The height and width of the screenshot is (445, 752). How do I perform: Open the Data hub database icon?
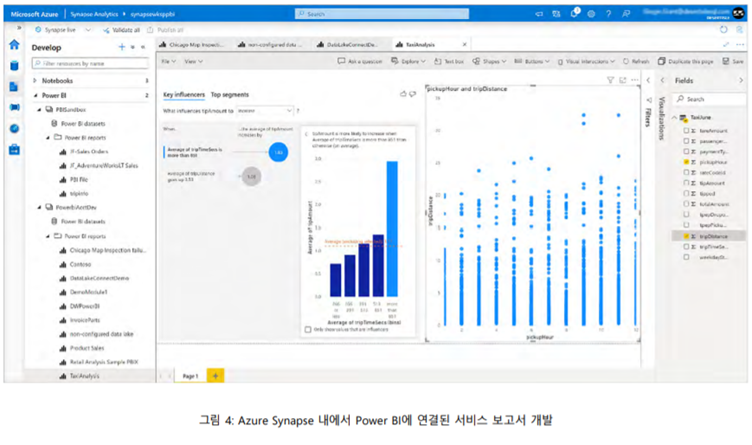14,66
